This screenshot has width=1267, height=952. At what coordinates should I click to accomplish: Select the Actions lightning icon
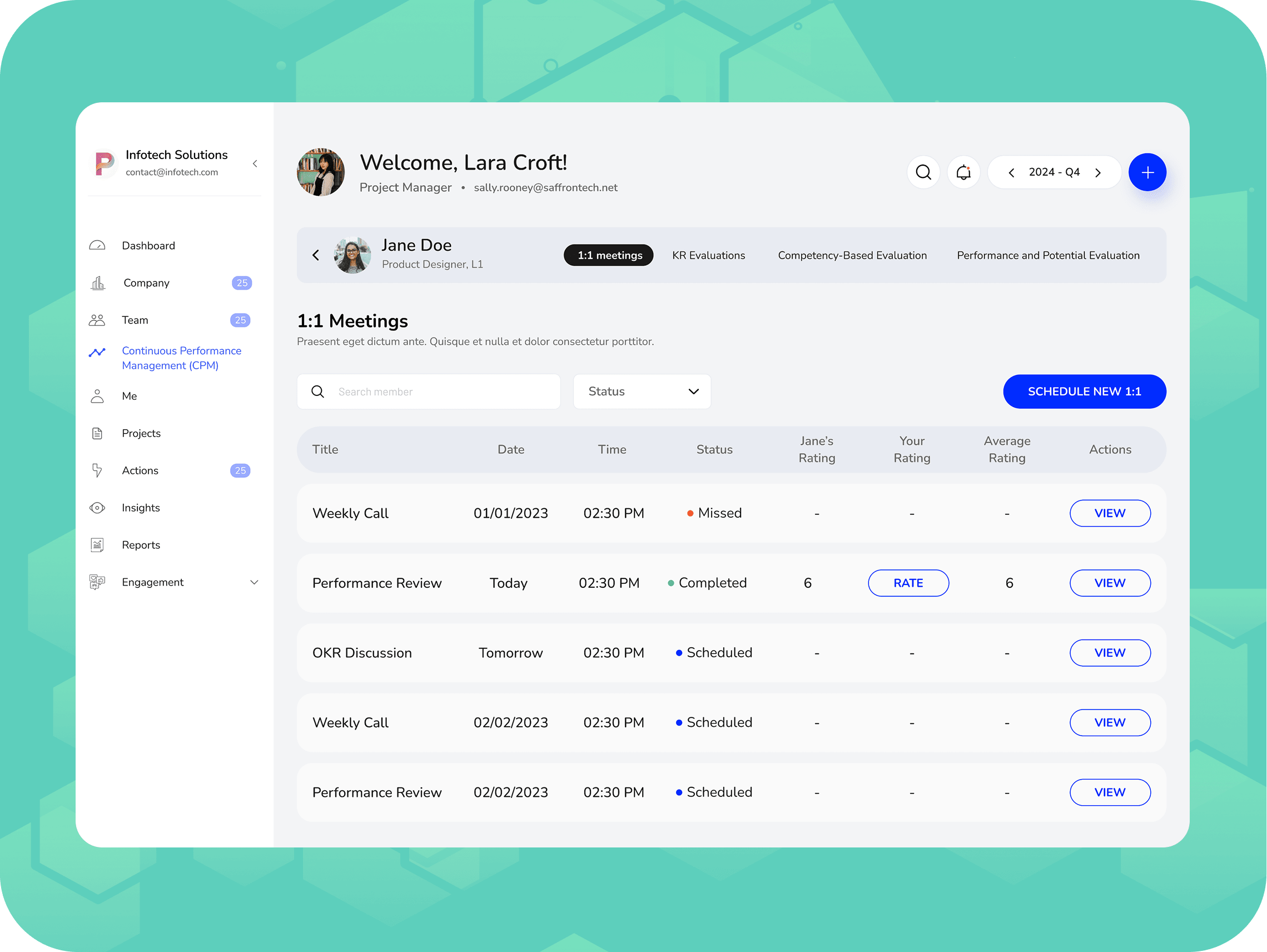[x=97, y=470]
